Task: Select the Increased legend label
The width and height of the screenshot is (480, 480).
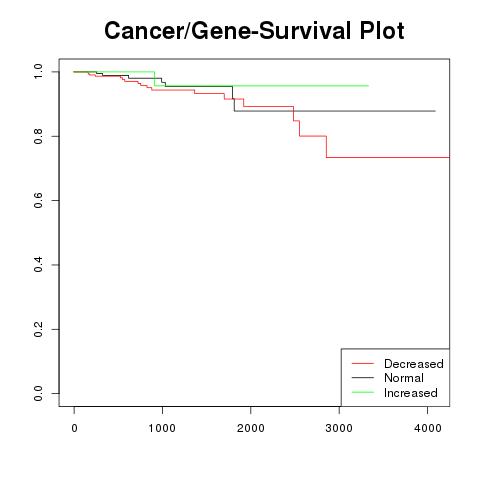Action: [411, 393]
